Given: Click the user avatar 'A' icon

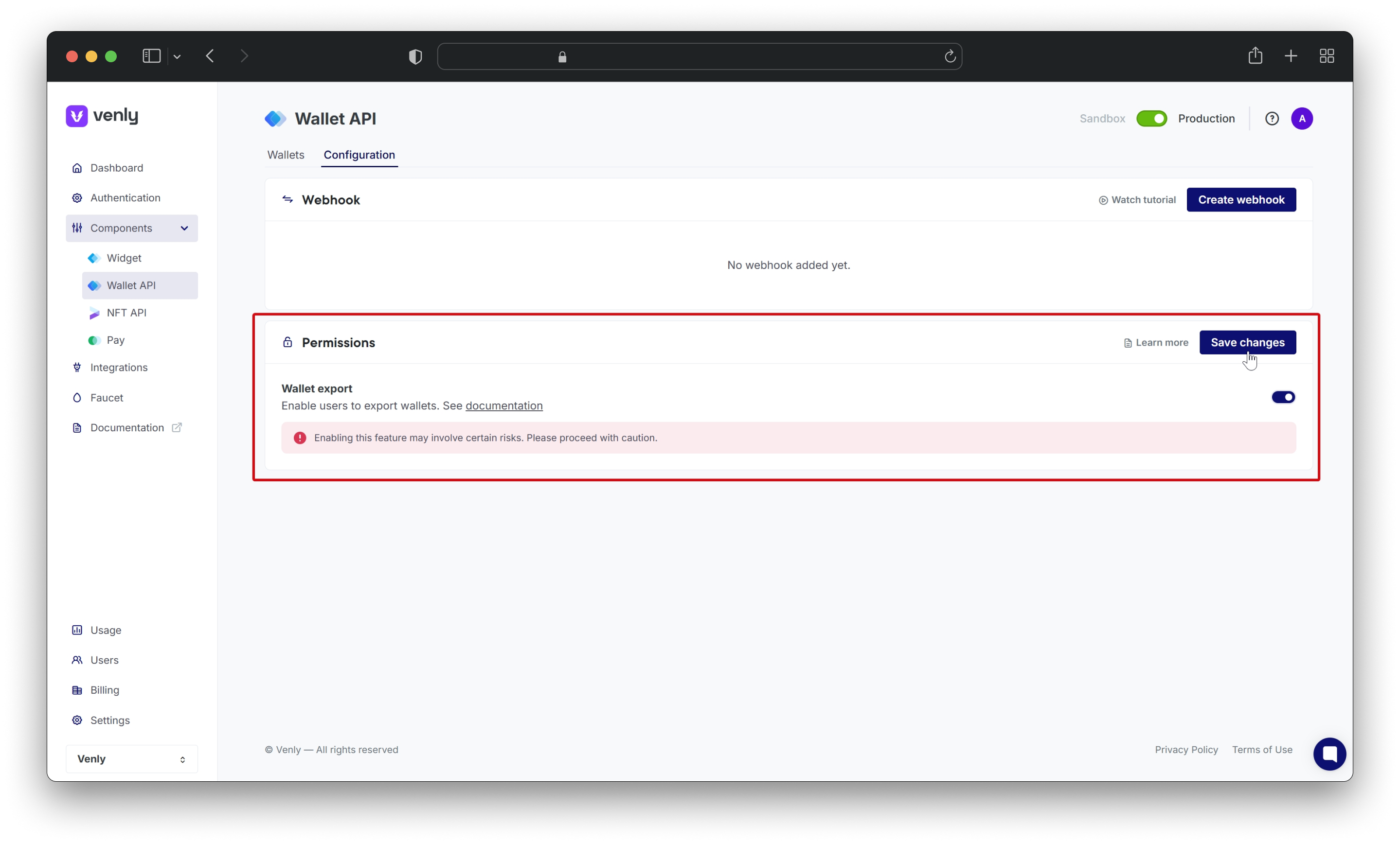Looking at the screenshot, I should 1302,119.
